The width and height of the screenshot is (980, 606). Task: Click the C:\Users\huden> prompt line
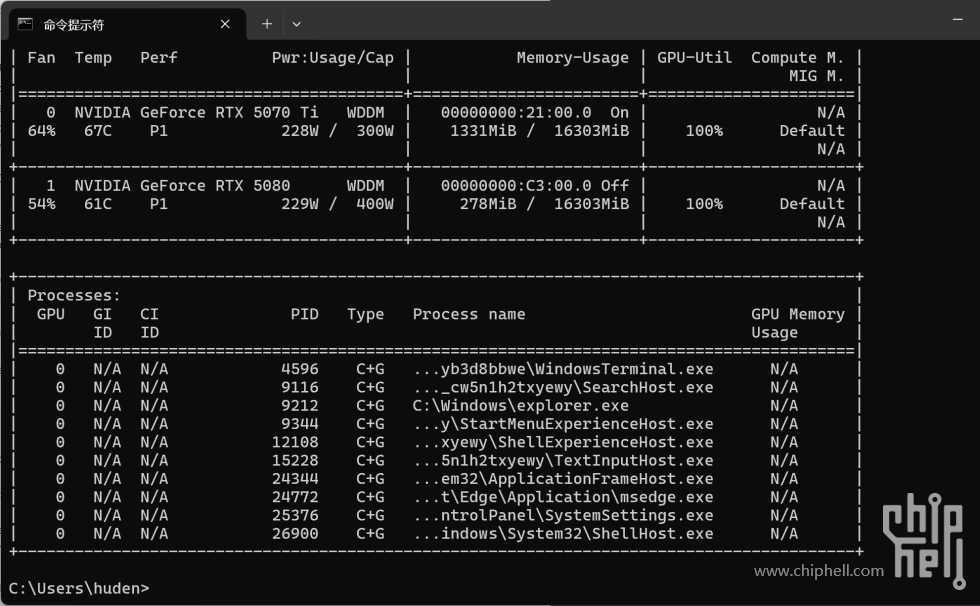[x=79, y=588]
